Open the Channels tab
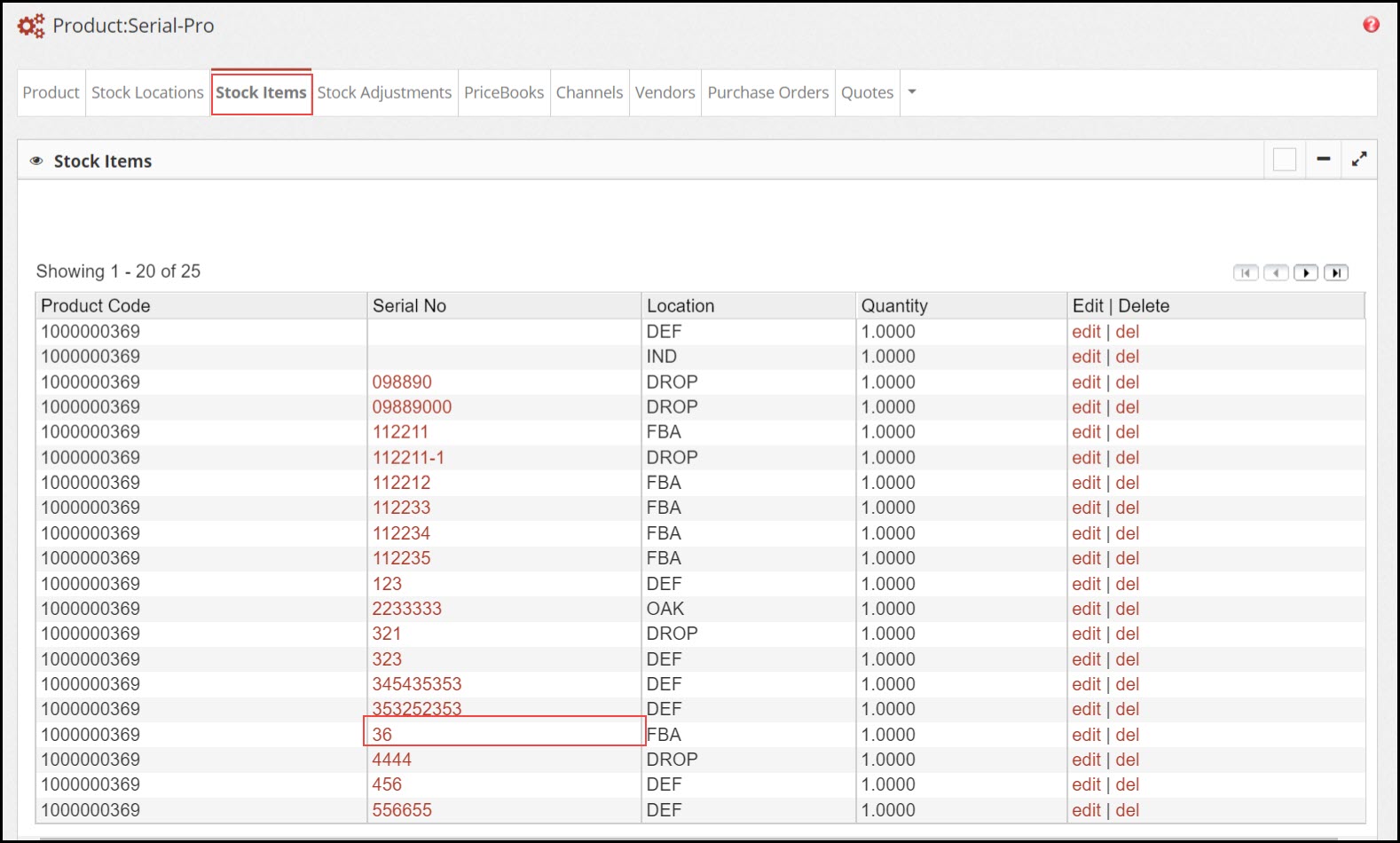 point(589,92)
